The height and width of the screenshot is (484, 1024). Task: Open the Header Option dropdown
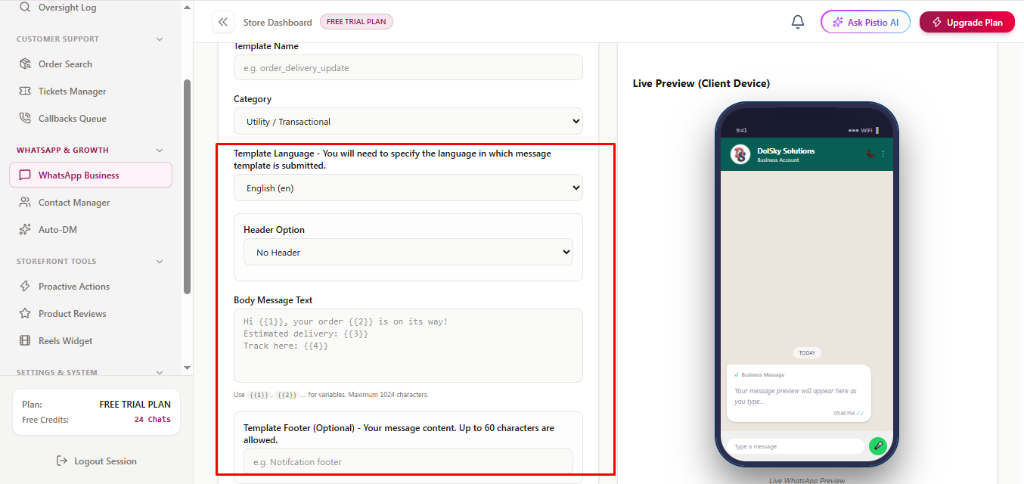tap(408, 252)
